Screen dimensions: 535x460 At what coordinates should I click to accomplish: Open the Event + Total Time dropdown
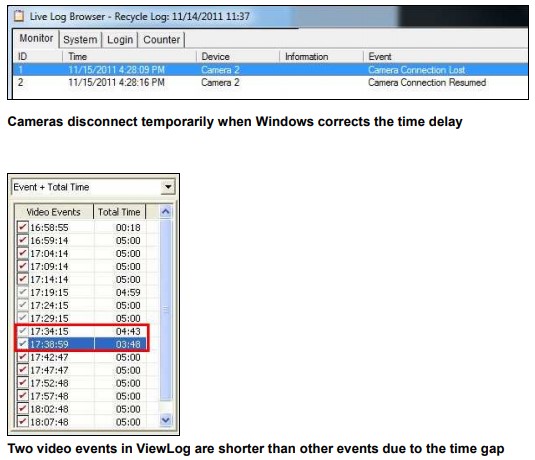168,187
